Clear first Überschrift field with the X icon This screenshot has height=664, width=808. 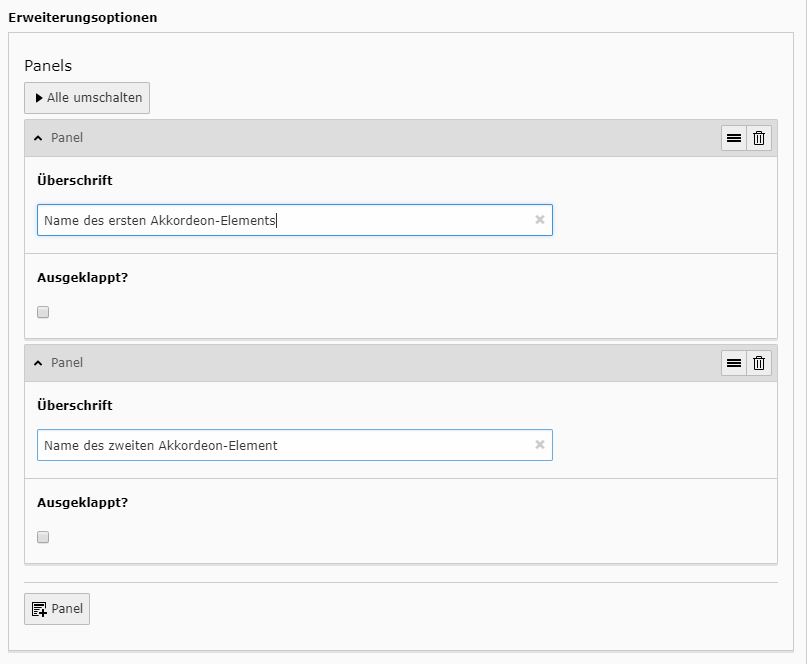point(540,220)
